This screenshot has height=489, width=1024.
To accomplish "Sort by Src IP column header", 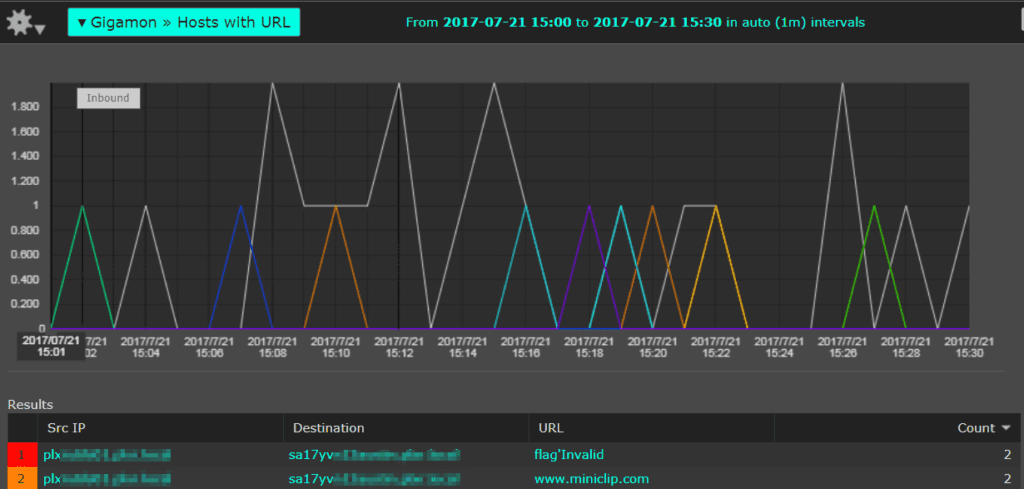I will (66, 428).
